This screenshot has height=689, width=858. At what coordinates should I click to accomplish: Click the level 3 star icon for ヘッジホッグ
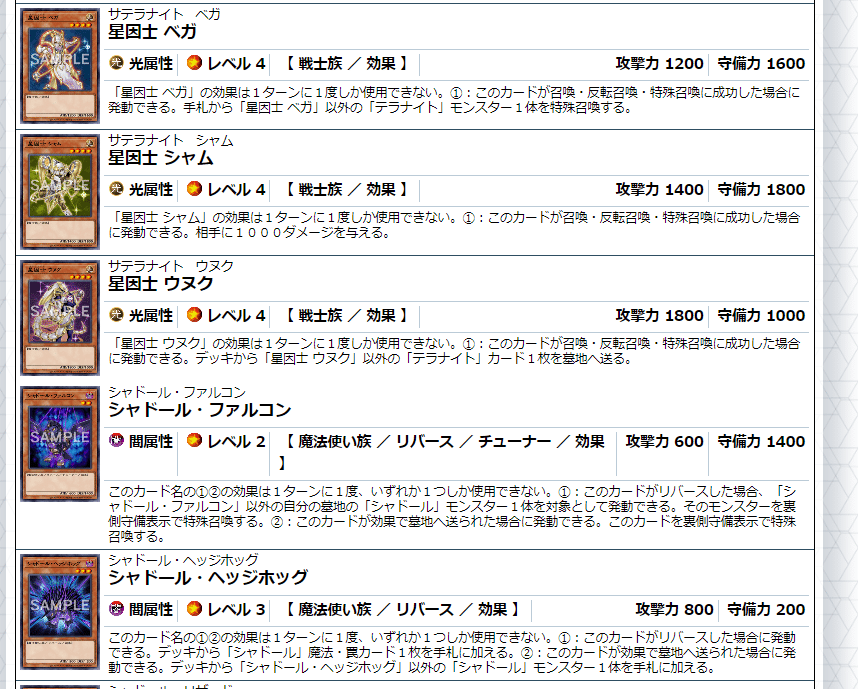click(x=194, y=609)
